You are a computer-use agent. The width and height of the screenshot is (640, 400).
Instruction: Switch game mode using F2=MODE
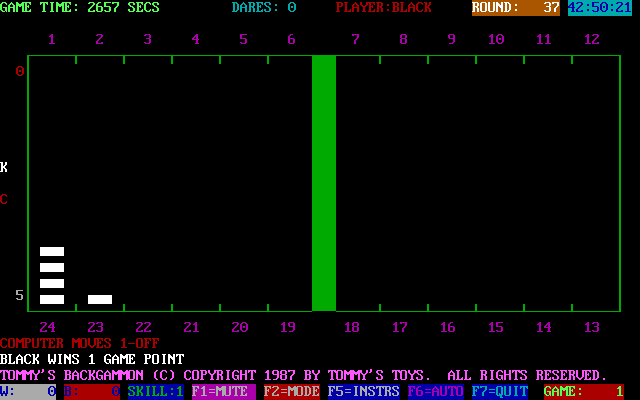(x=291, y=391)
